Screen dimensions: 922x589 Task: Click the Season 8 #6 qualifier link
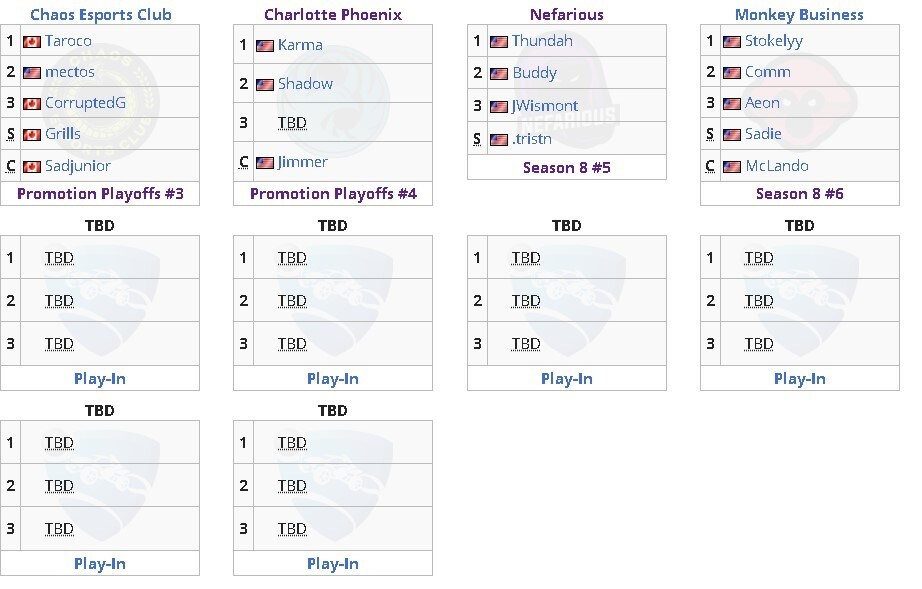coord(800,193)
